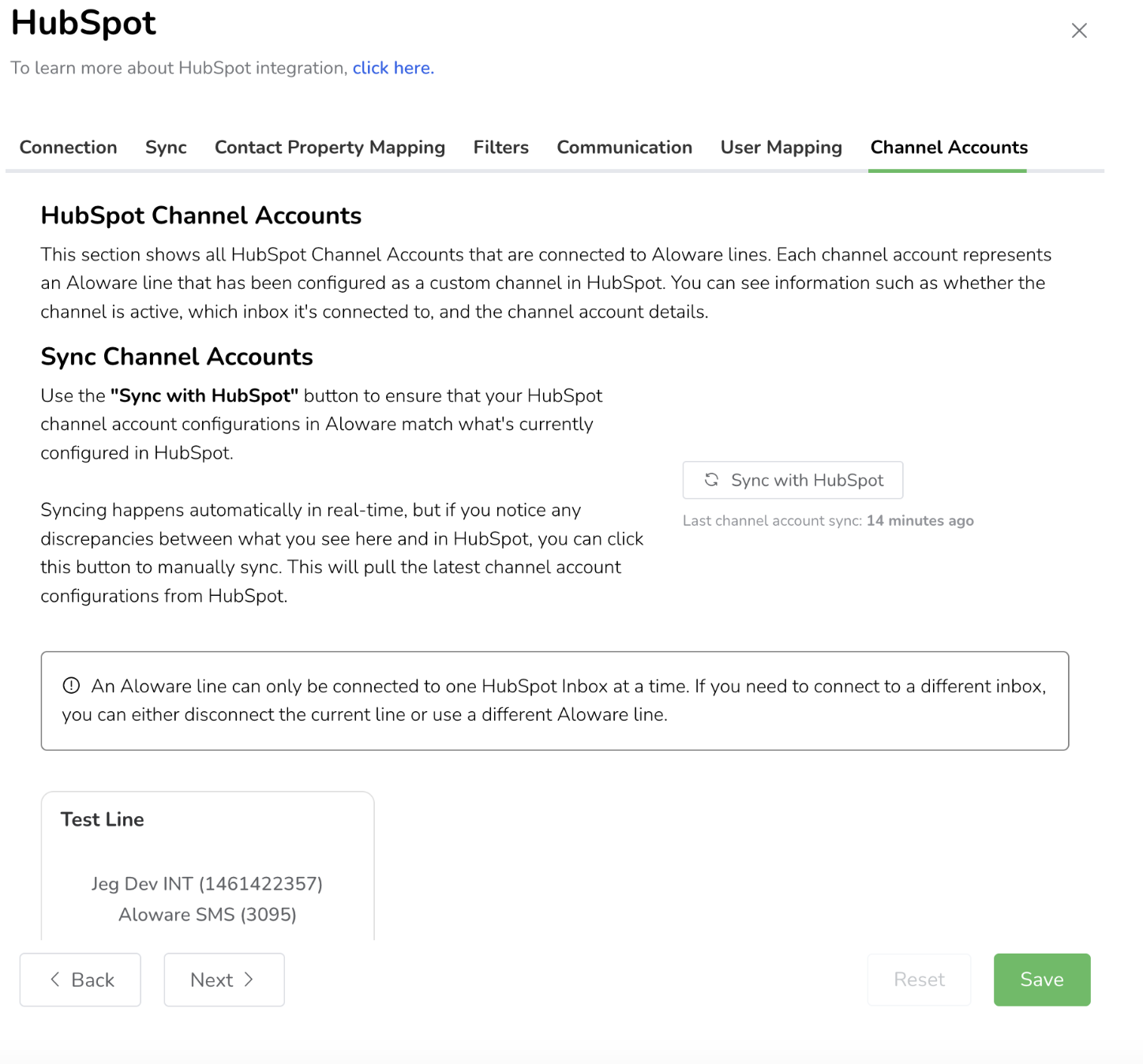This screenshot has width=1143, height=1064.
Task: Open the User Mapping tab
Action: tap(781, 148)
